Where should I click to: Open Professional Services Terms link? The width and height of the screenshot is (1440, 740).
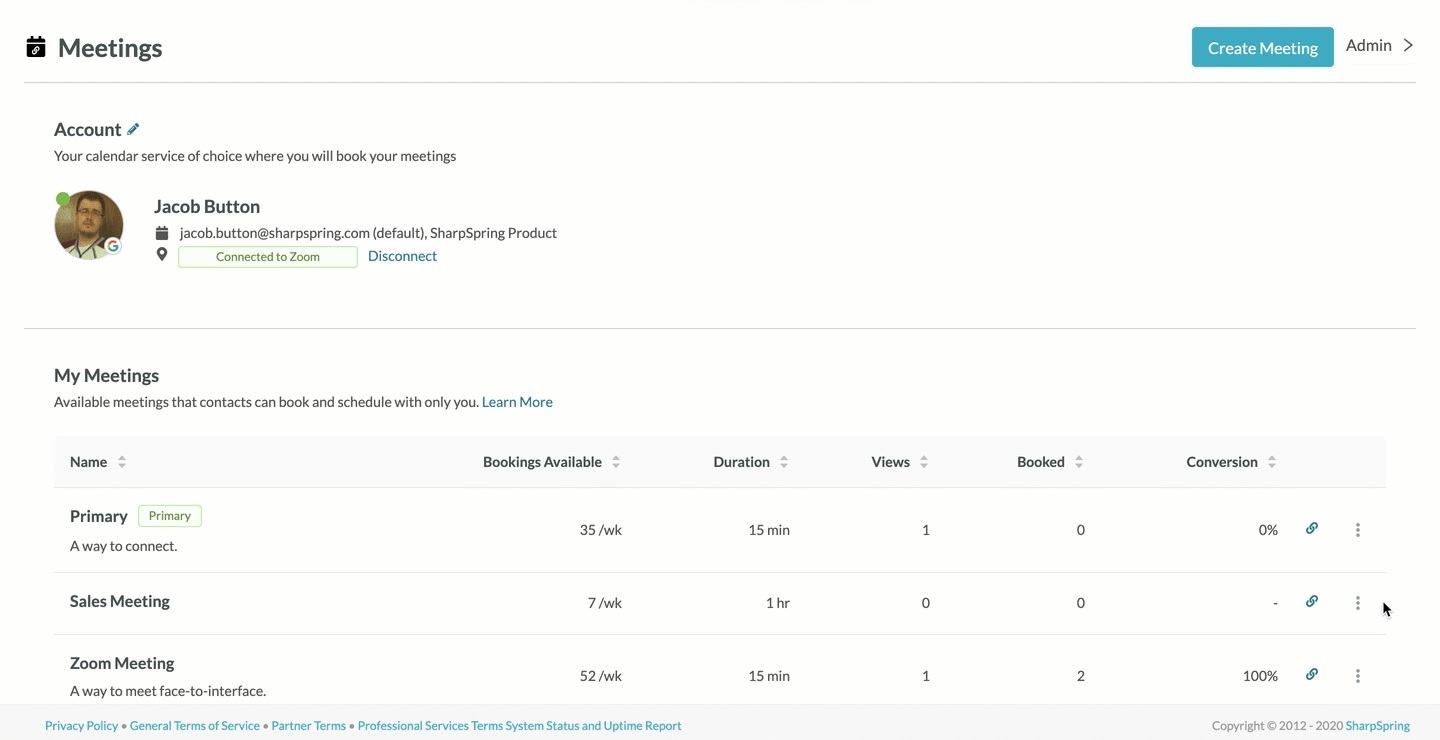point(430,726)
